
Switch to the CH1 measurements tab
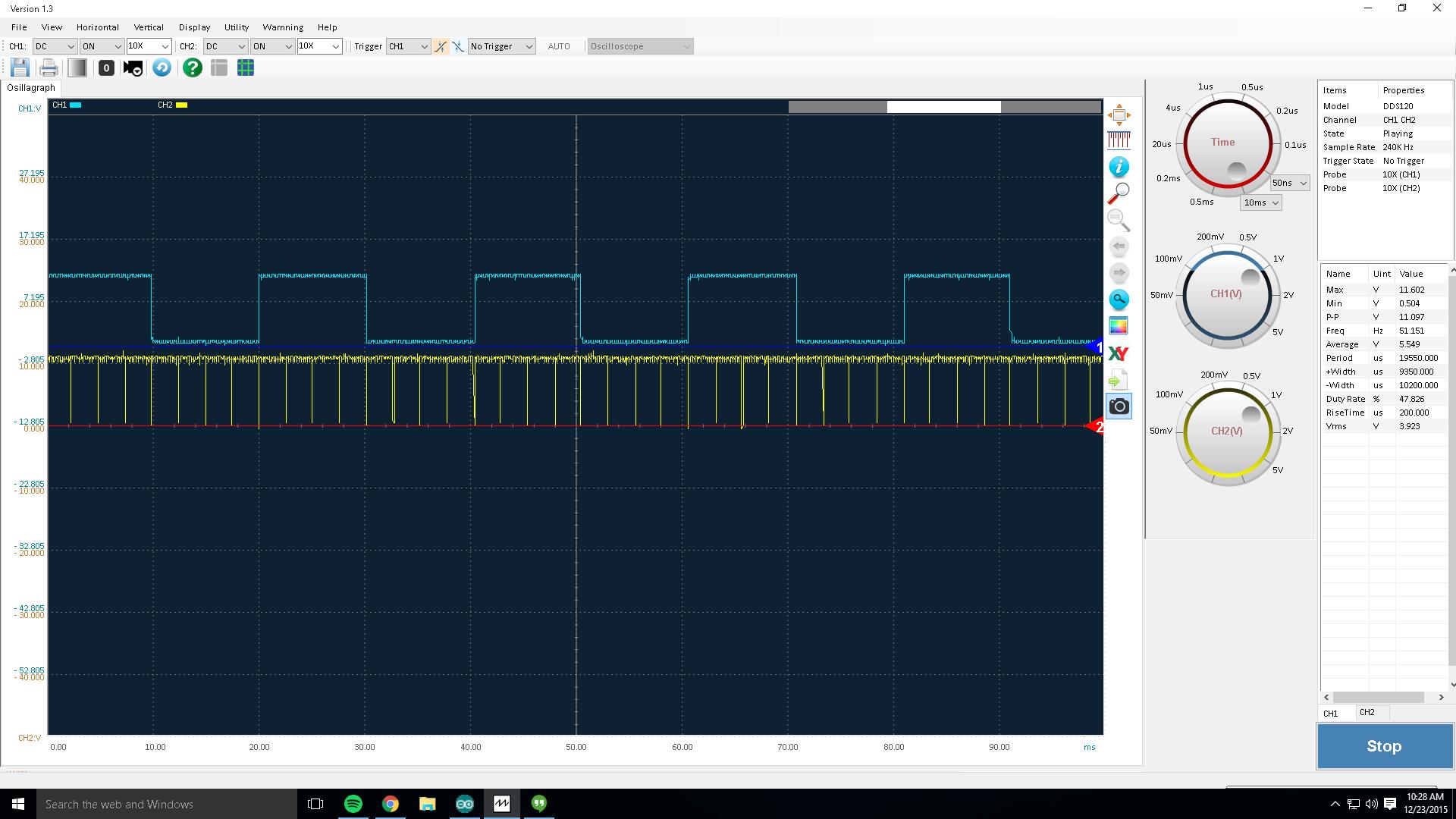click(1335, 713)
